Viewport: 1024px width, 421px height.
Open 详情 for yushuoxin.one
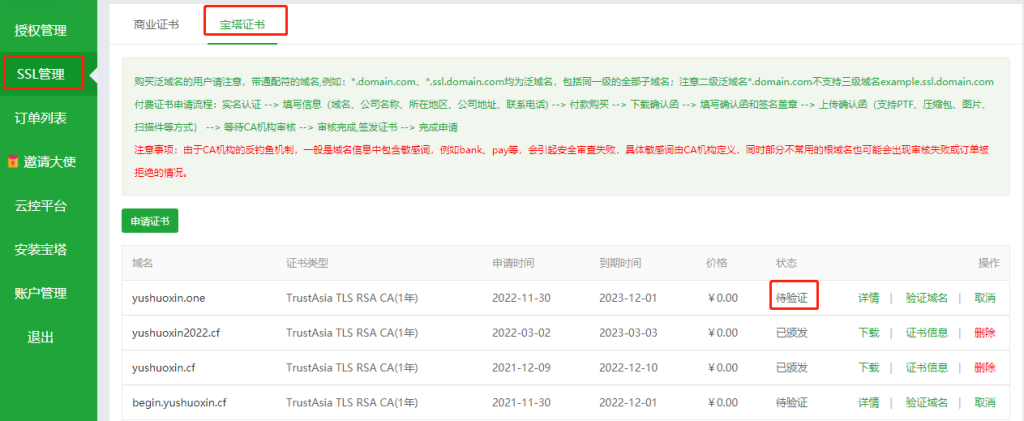pyautogui.click(x=868, y=297)
